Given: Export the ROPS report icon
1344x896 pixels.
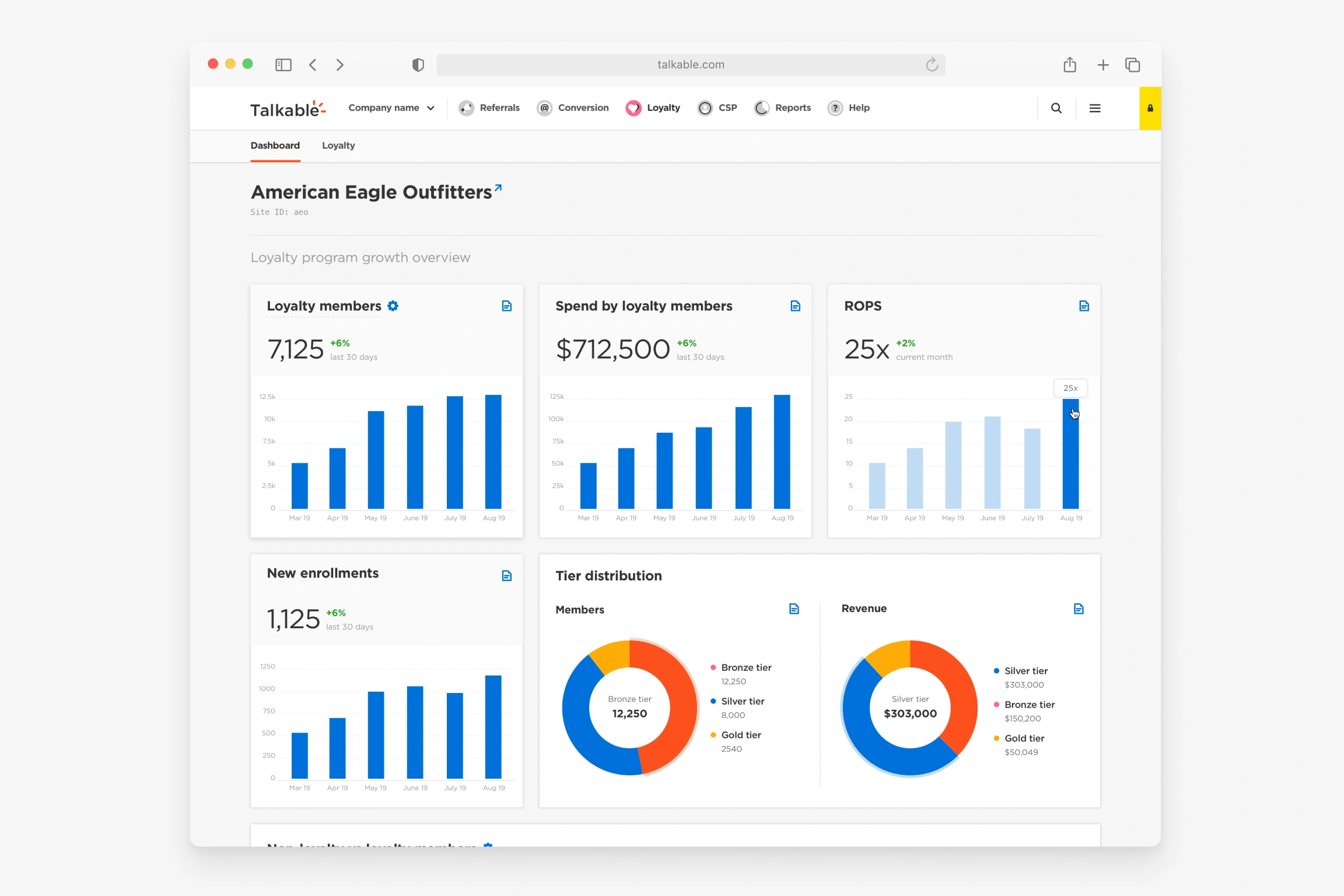Looking at the screenshot, I should pyautogui.click(x=1084, y=306).
